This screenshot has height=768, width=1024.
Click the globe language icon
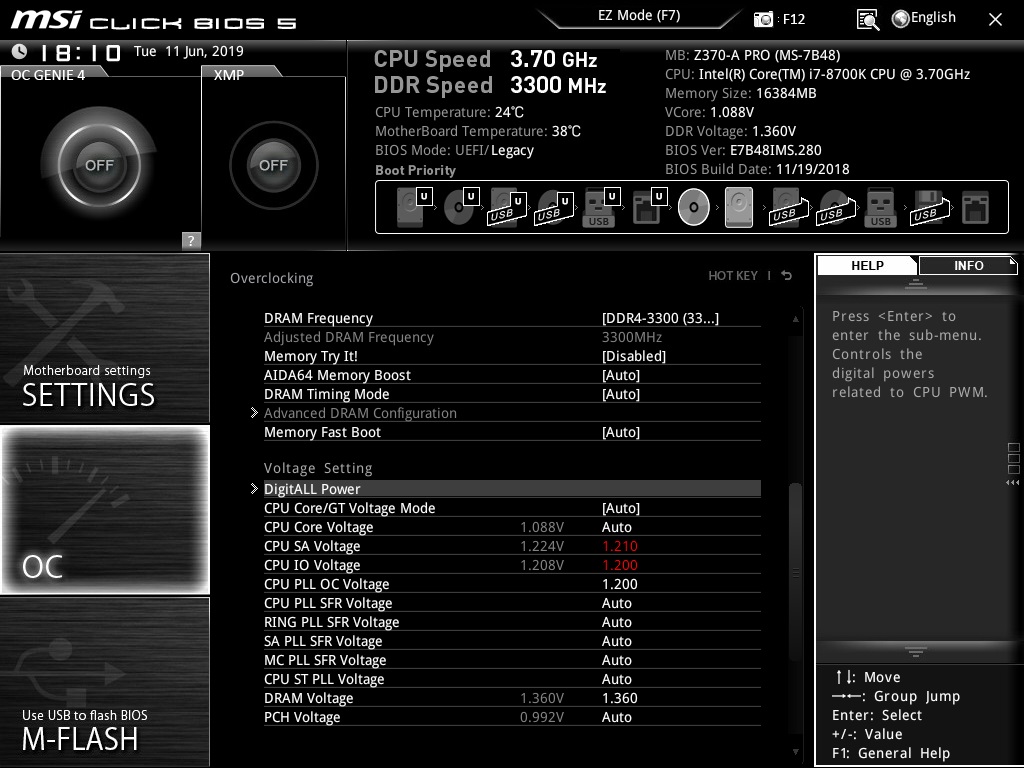(900, 19)
